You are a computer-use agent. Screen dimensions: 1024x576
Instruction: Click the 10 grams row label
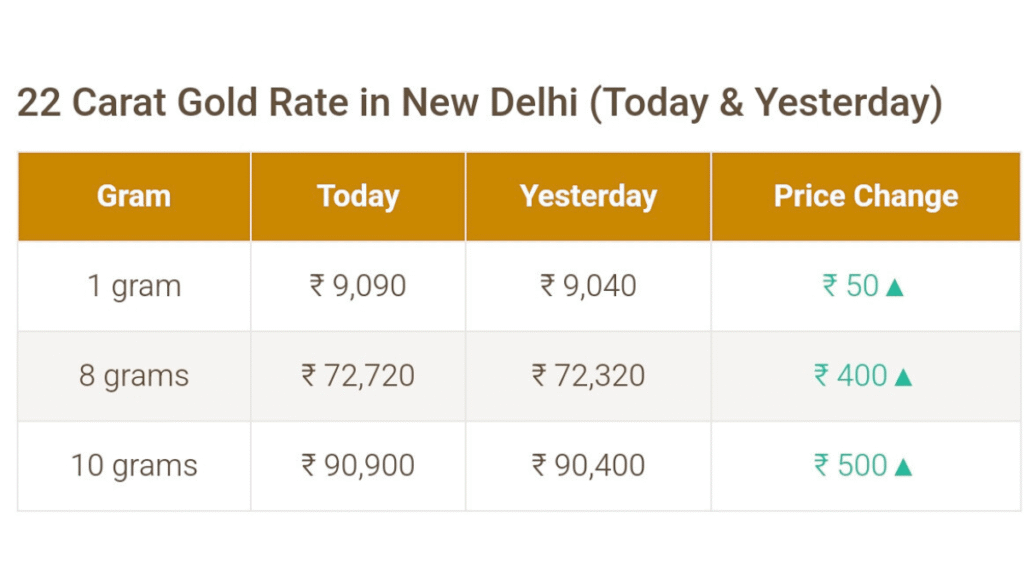pos(134,466)
